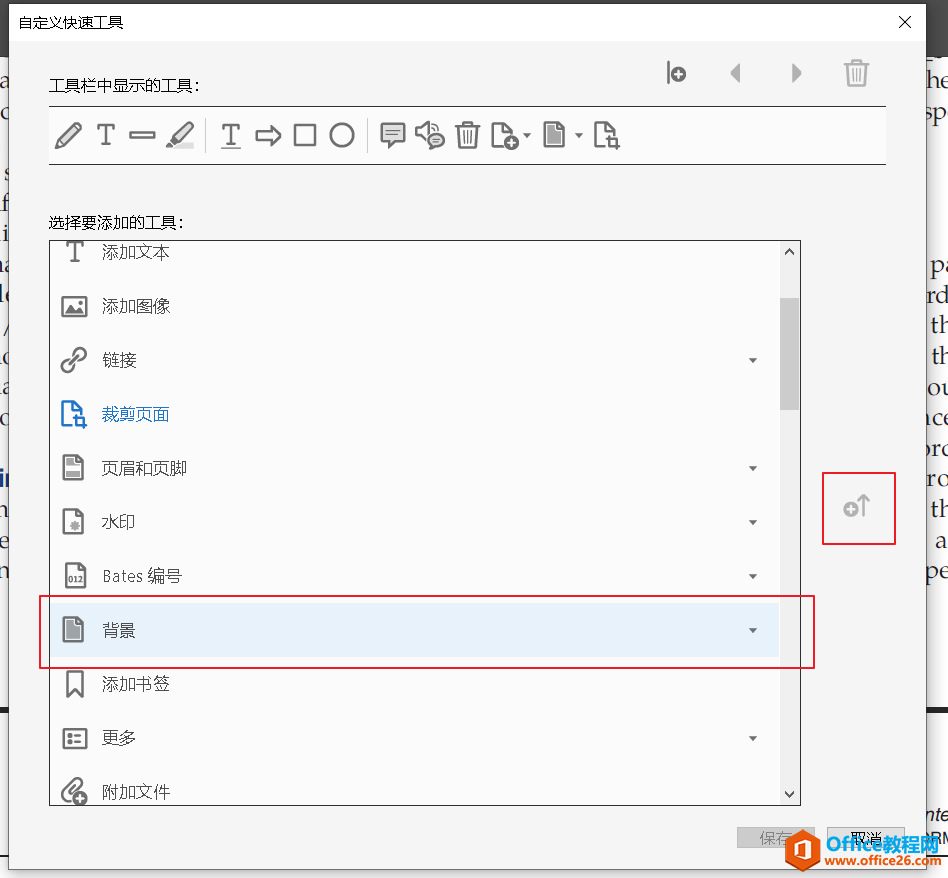Expand the 背景 row dropdown arrow
The image size is (948, 878).
753,630
